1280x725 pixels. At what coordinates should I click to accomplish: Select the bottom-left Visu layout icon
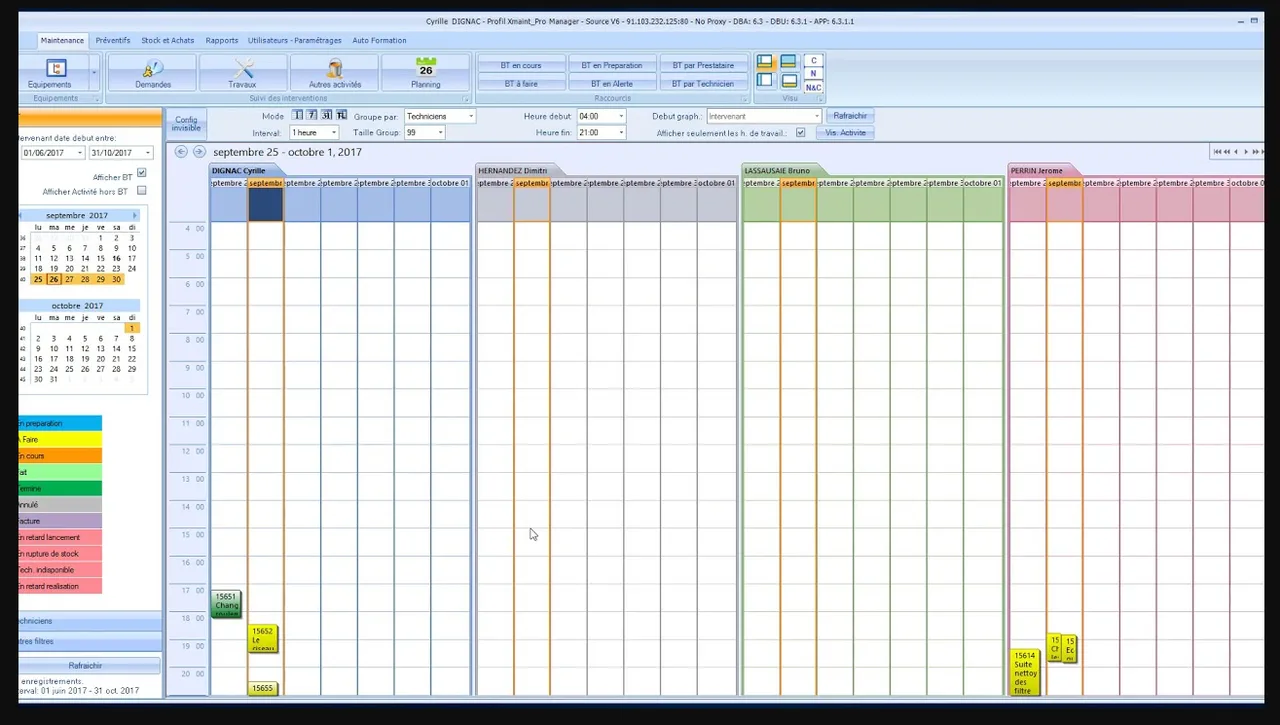pyautogui.click(x=765, y=80)
